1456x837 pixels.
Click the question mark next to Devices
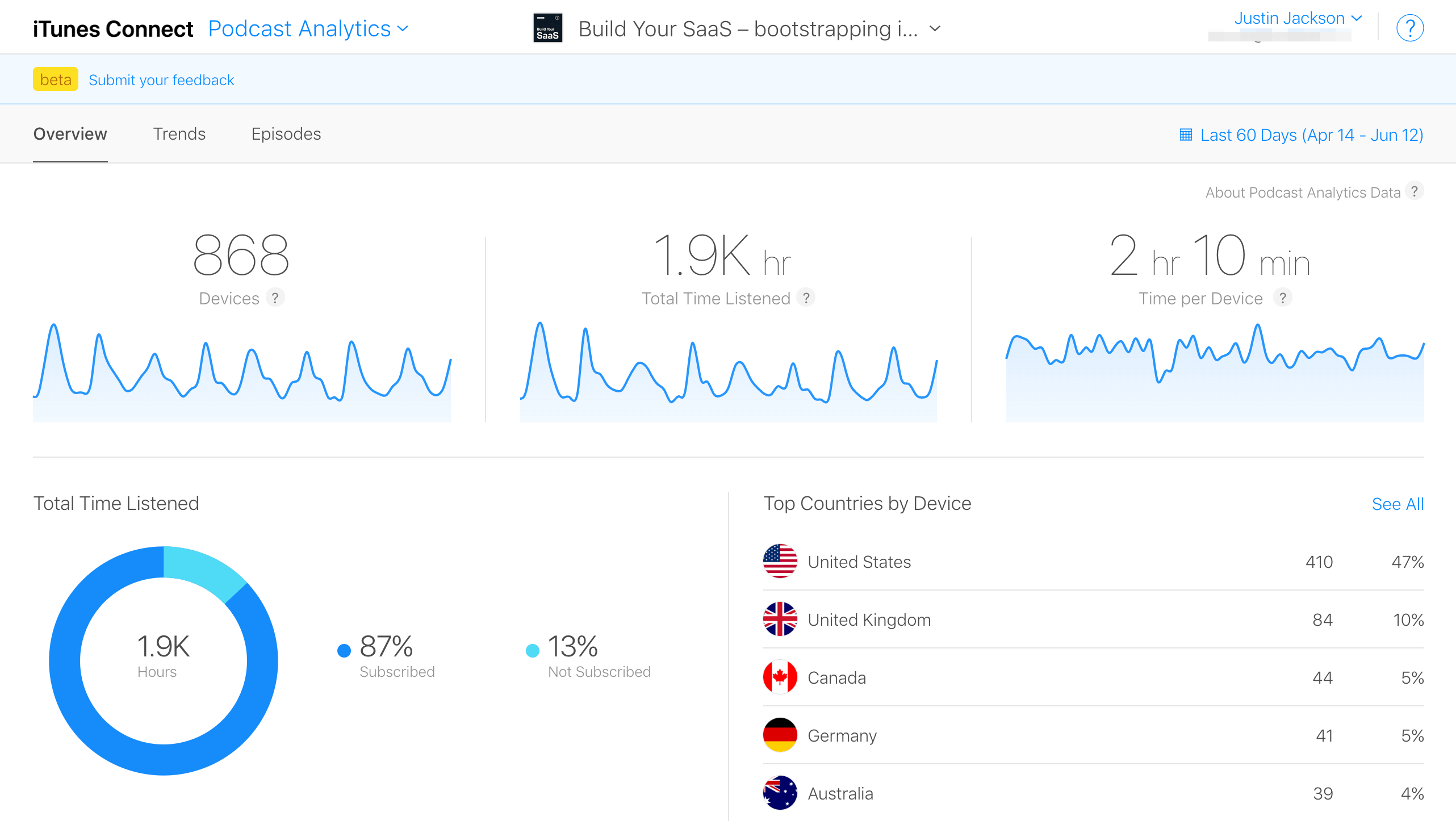point(275,298)
